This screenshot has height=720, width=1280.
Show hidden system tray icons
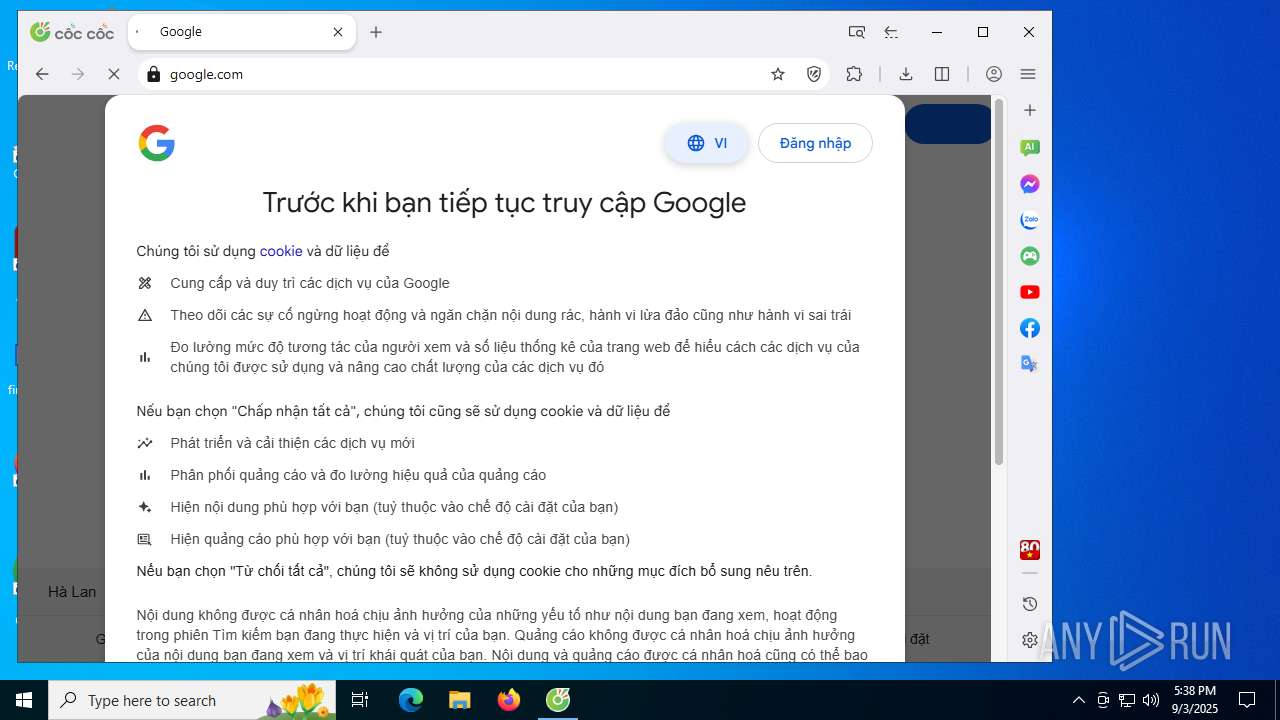(1078, 700)
